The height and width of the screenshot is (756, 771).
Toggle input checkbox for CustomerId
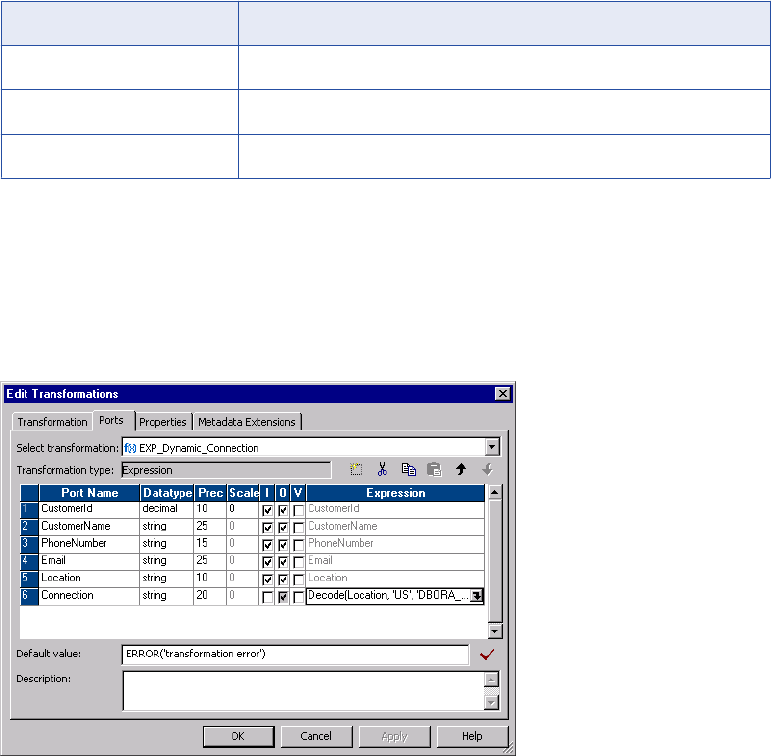[267, 511]
